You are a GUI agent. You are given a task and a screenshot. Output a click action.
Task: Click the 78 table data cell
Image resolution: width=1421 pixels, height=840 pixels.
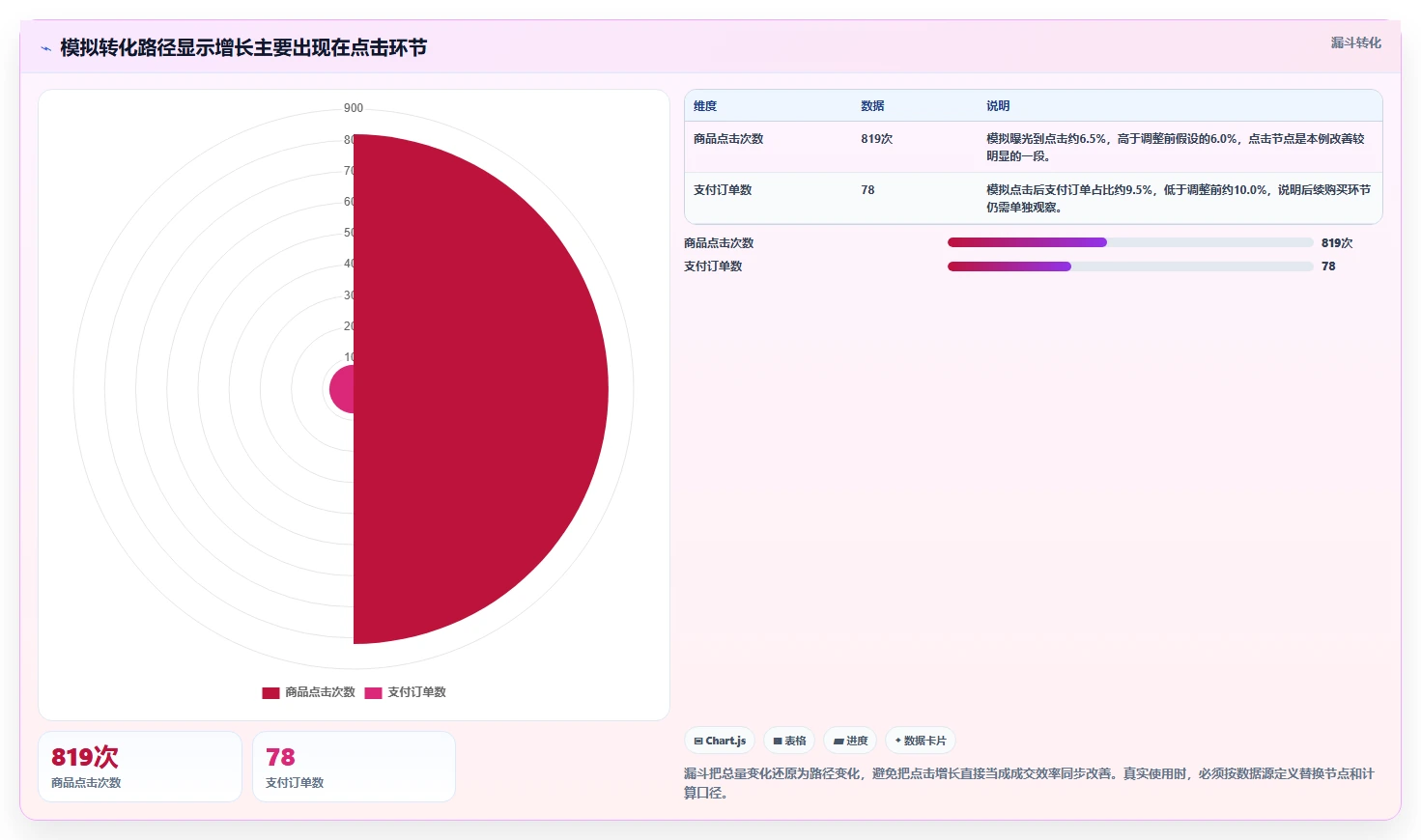click(867, 190)
